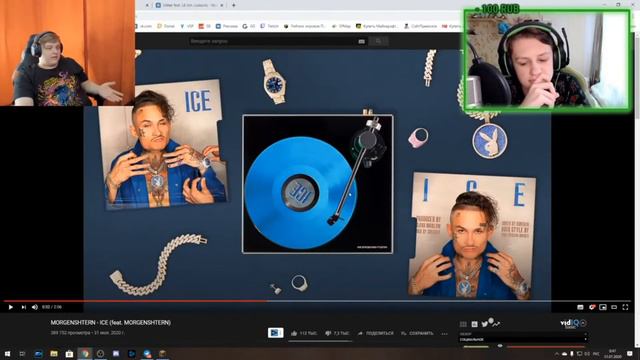Click the trend graph icon in the vidIQ panel
This screenshot has width=640, height=360.
(496, 324)
